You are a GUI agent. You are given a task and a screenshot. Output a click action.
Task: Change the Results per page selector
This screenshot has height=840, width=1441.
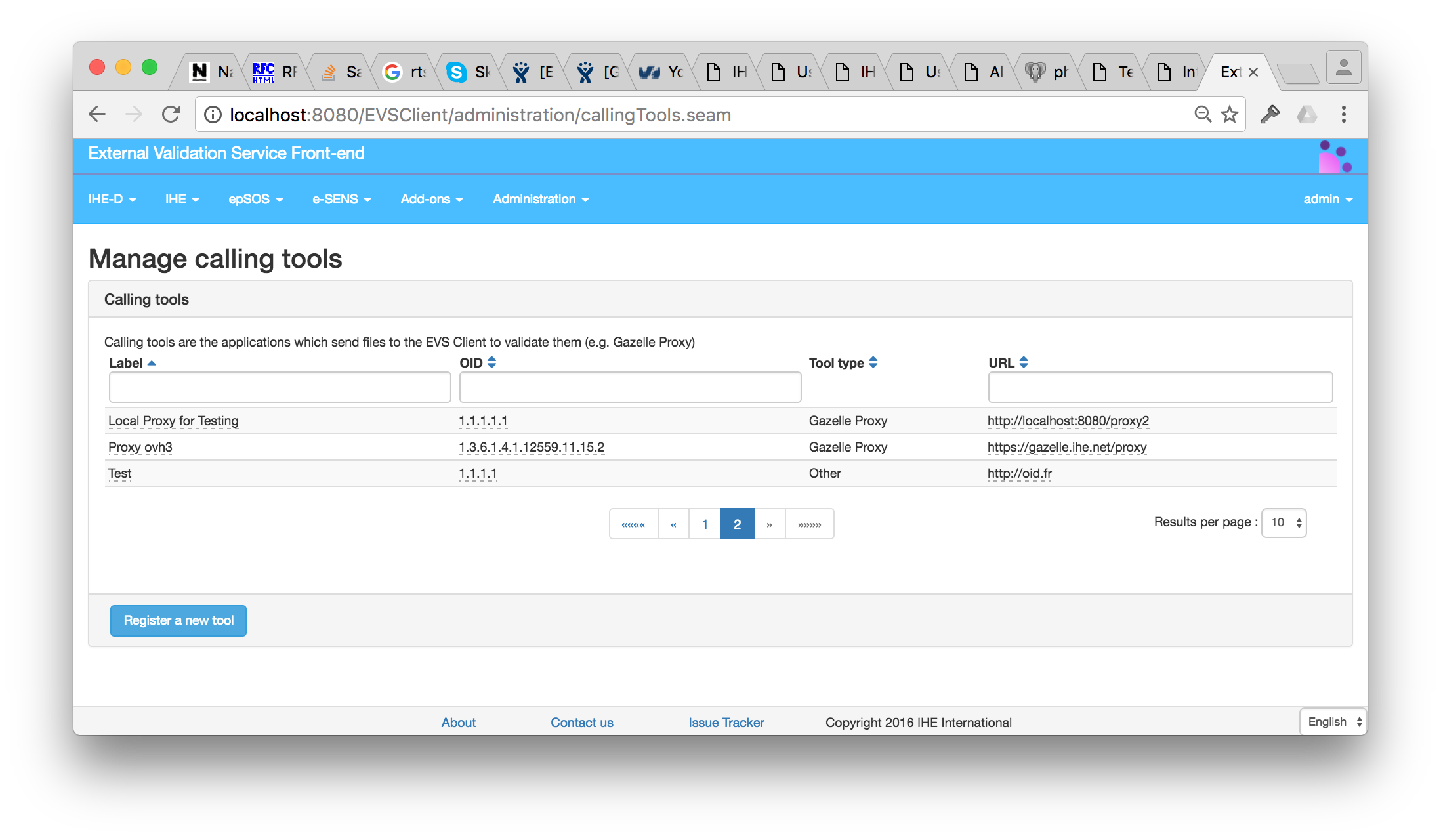tap(1283, 522)
